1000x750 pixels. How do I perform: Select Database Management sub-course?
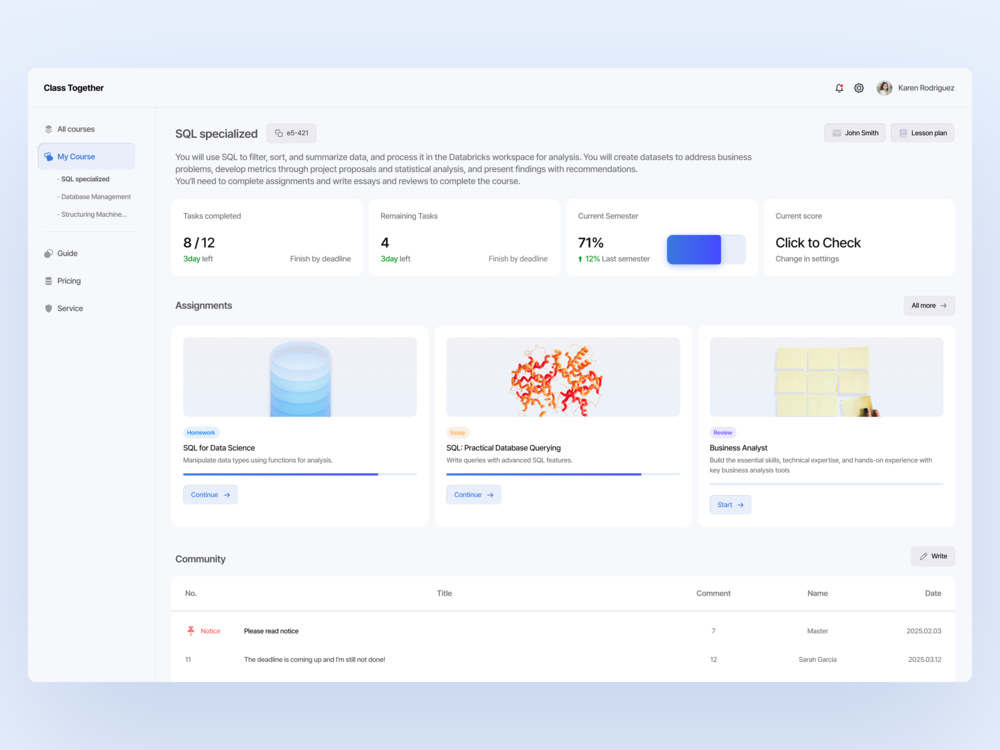(x=94, y=197)
